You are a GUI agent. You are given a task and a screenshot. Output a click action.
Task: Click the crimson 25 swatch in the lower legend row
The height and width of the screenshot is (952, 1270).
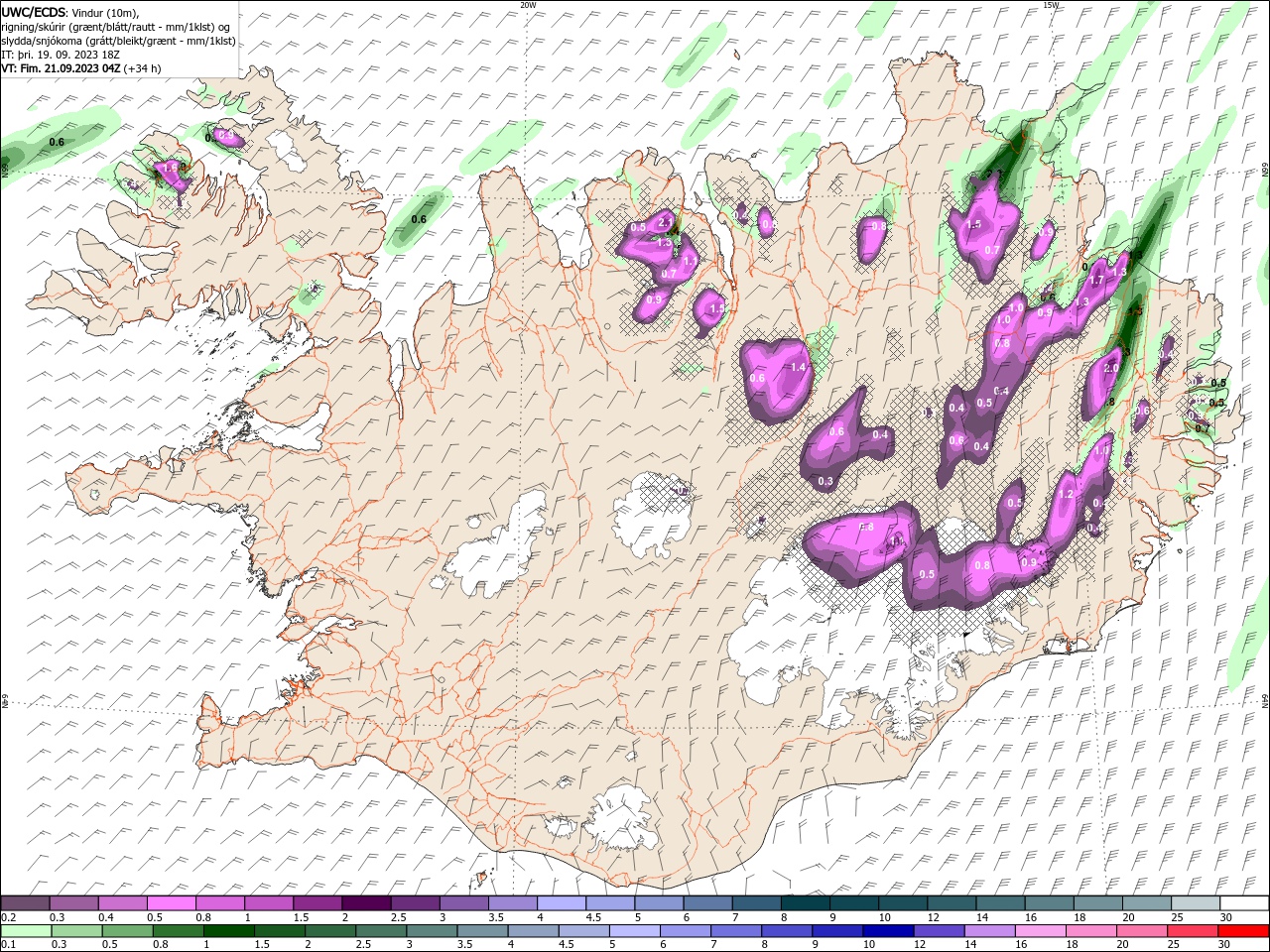tap(1192, 931)
